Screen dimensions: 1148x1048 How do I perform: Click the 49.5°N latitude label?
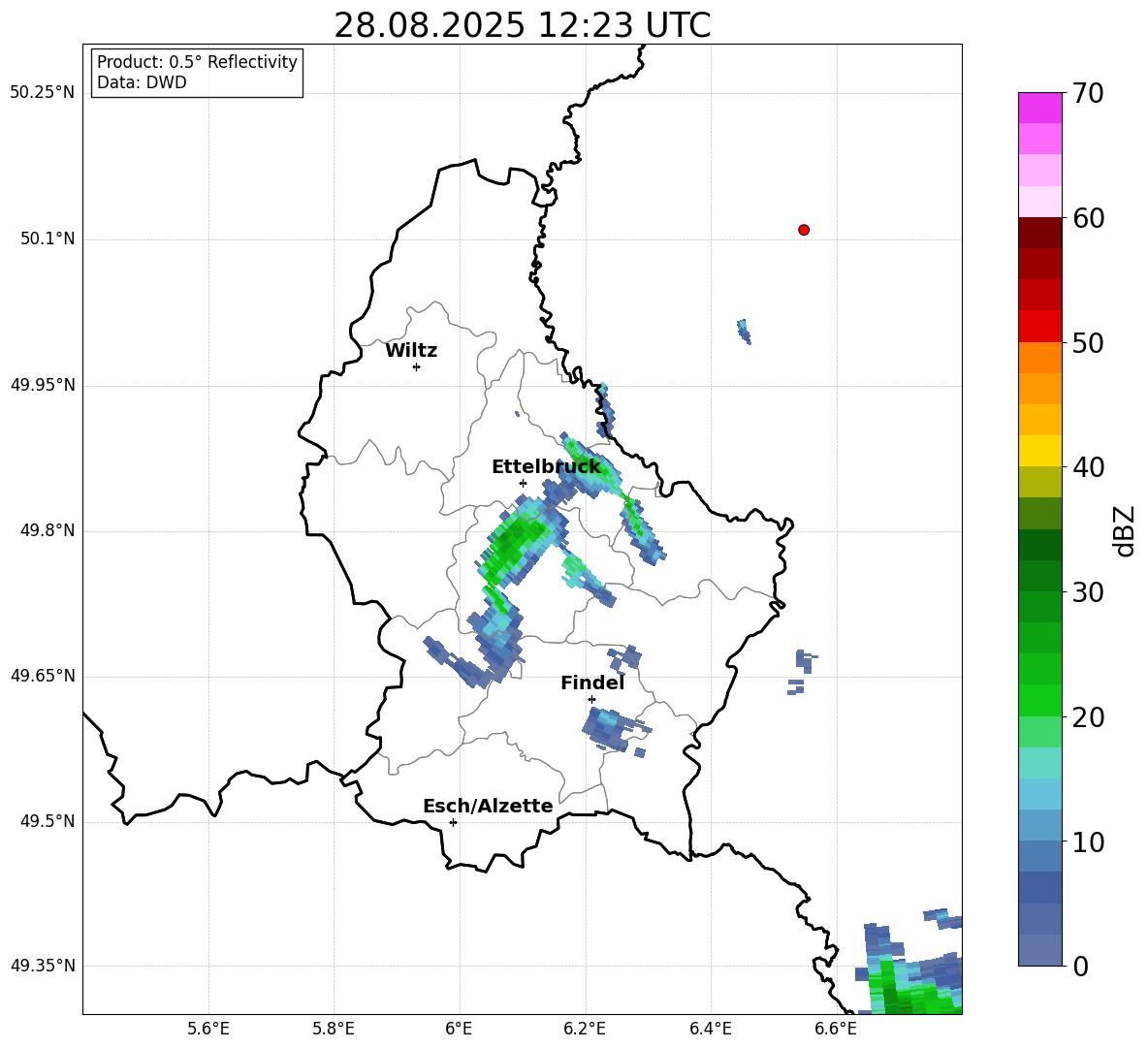tap(48, 821)
